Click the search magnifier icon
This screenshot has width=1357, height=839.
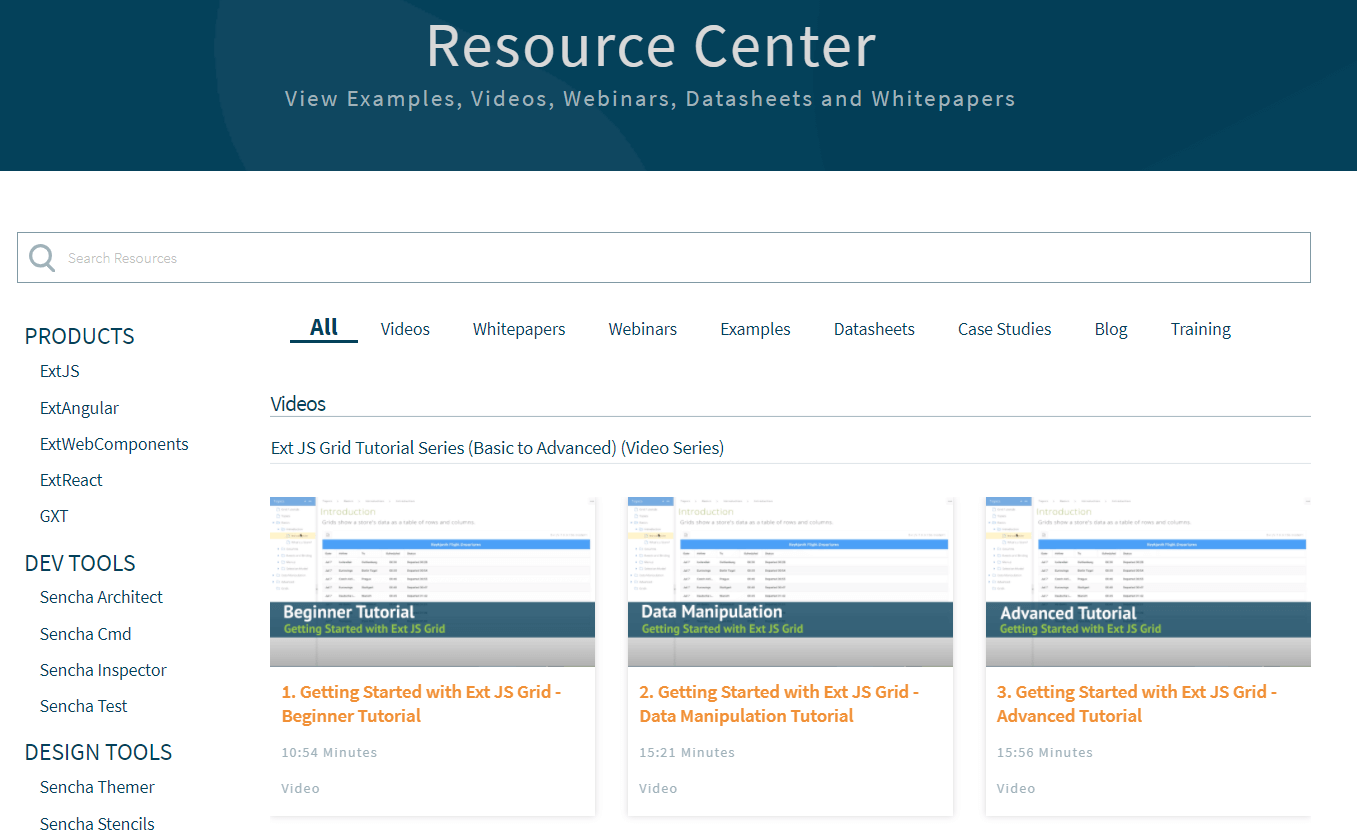coord(42,258)
